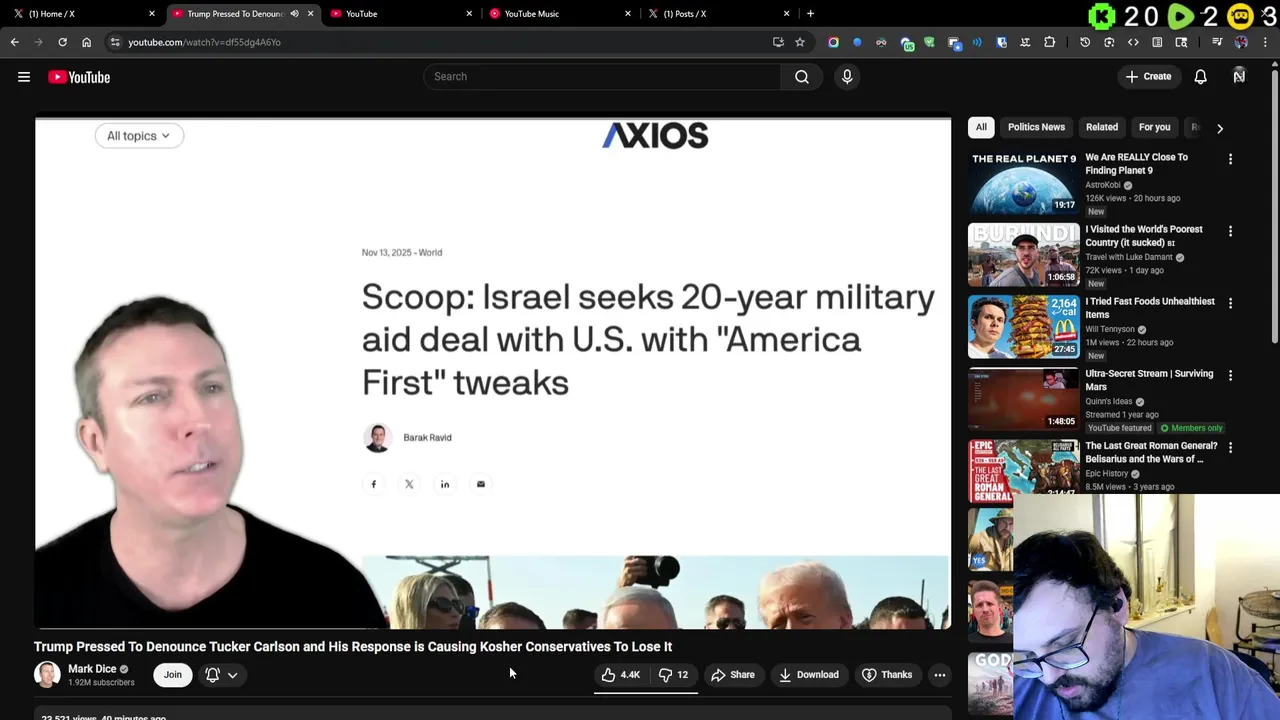Click the Share button

pos(733,675)
